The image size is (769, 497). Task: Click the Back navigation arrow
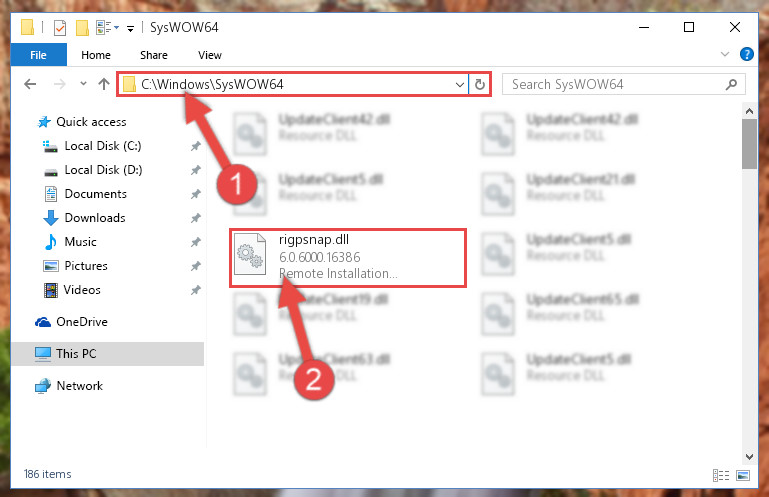[30, 84]
